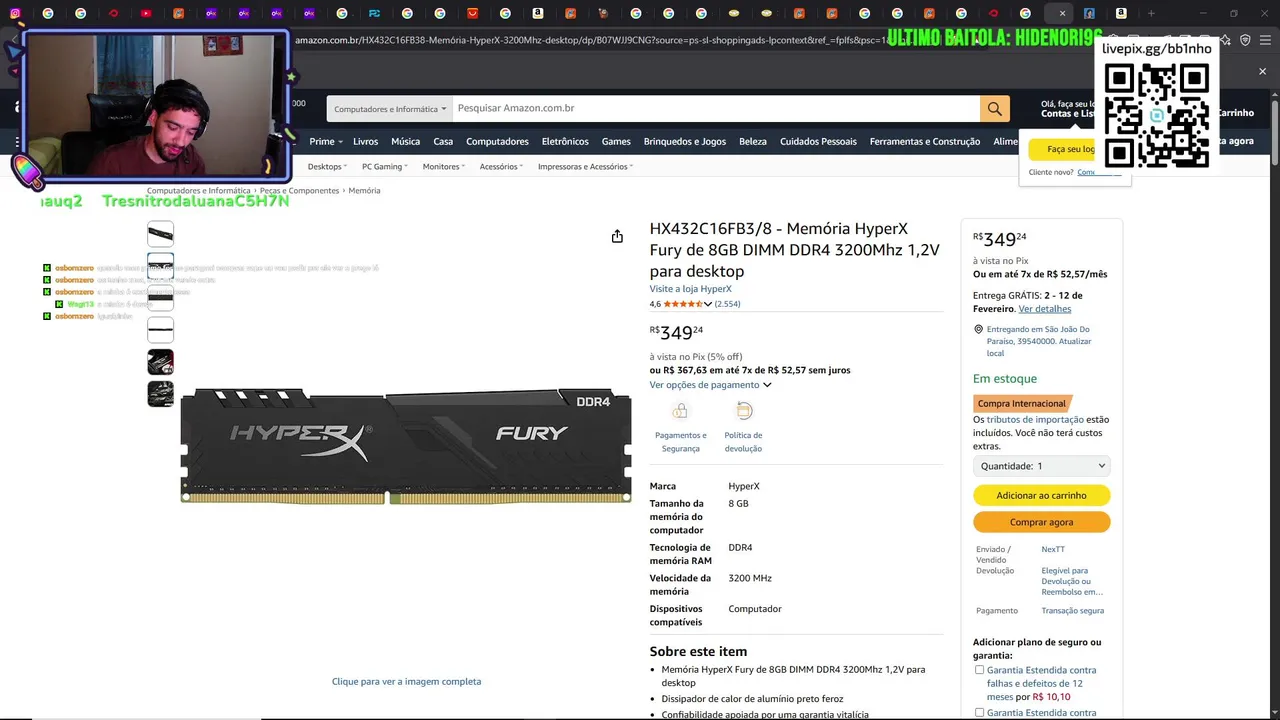The width and height of the screenshot is (1280, 720).
Task: Click Ver detalhes delivery link
Action: coord(1045,309)
